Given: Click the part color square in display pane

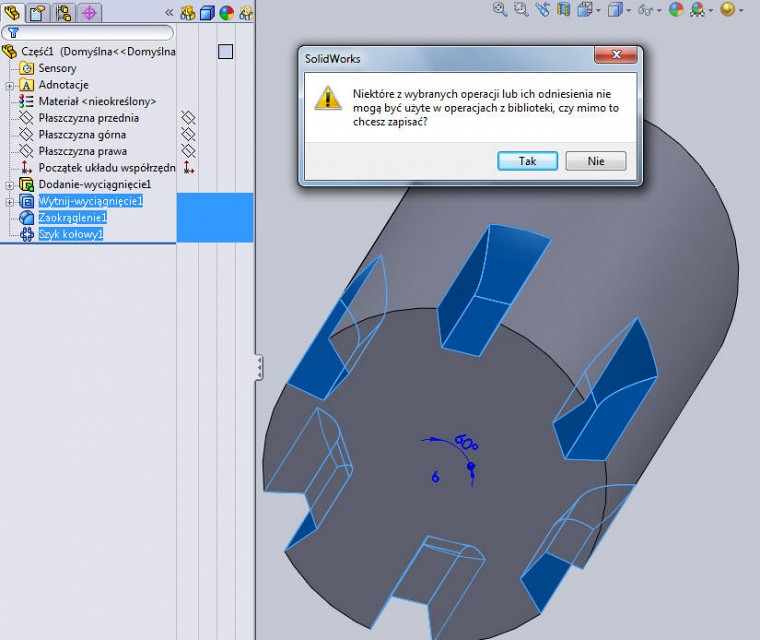Looking at the screenshot, I should (x=225, y=51).
